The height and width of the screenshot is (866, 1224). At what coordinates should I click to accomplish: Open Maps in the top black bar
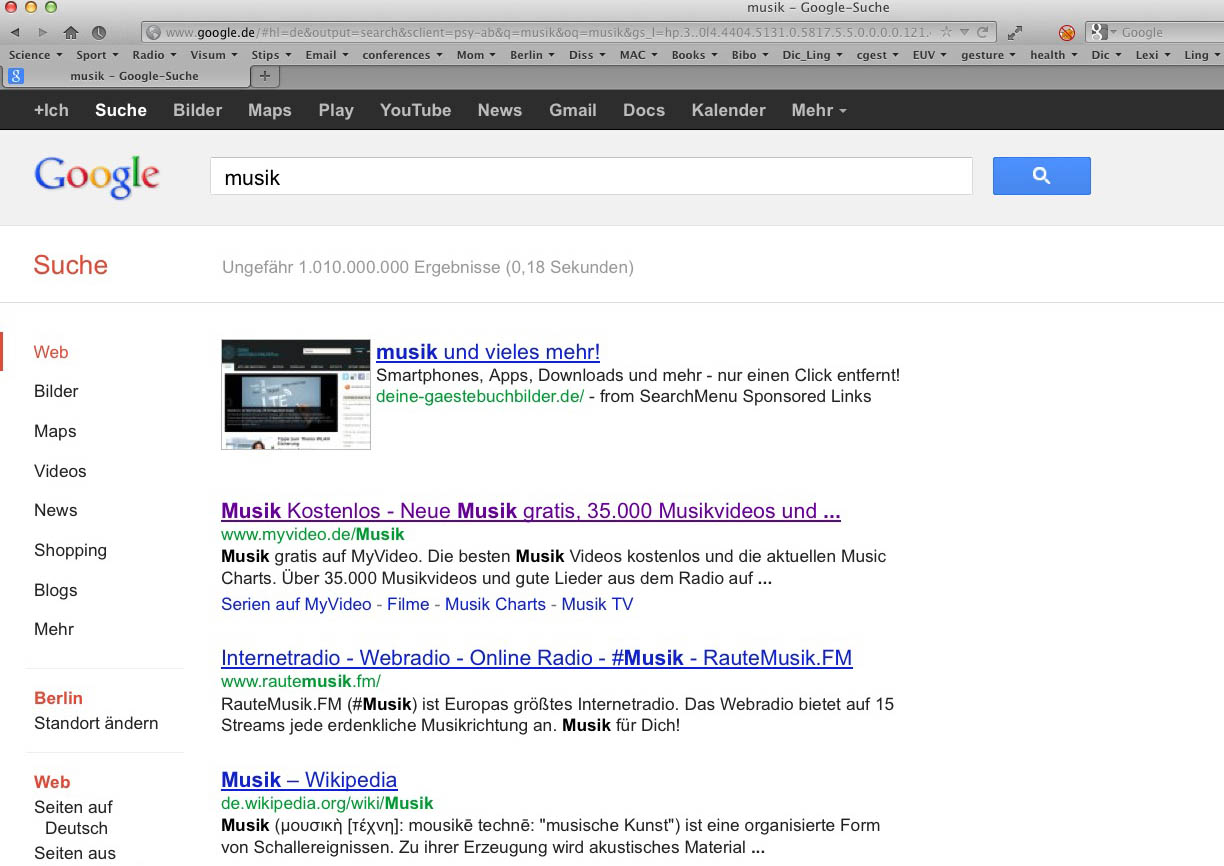point(270,110)
